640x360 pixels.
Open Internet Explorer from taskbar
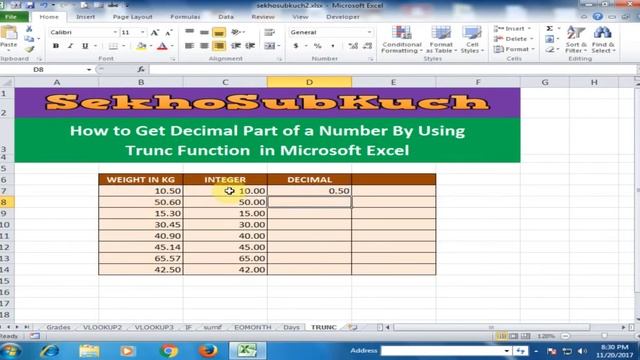pos(49,351)
